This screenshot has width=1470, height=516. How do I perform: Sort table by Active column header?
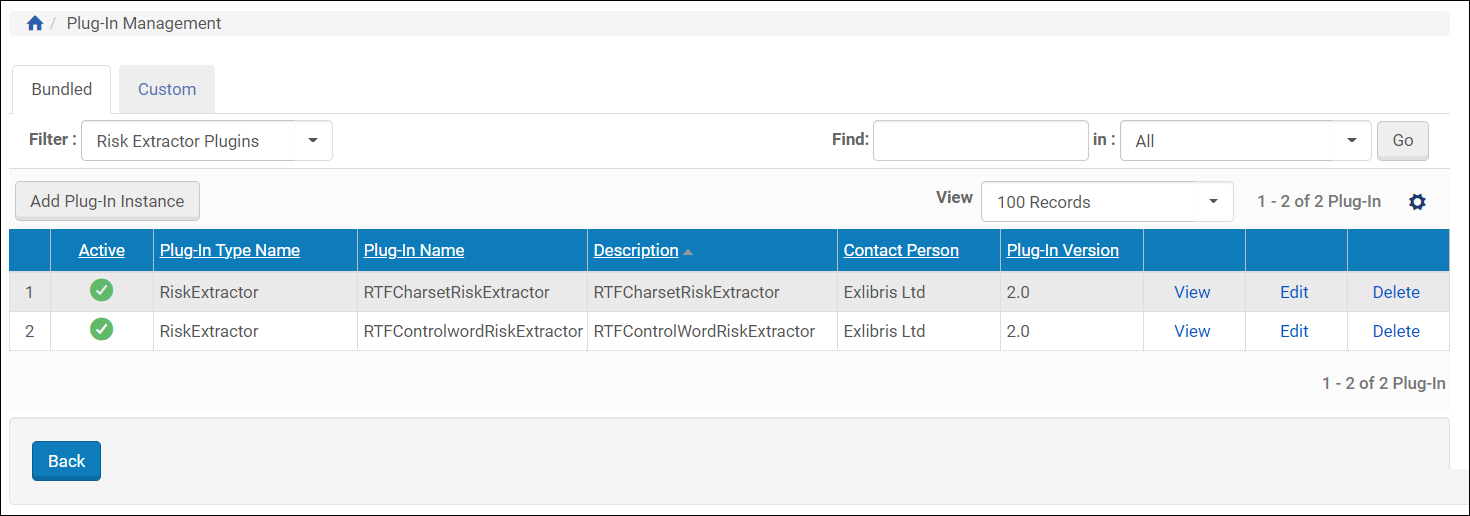[x=102, y=250]
